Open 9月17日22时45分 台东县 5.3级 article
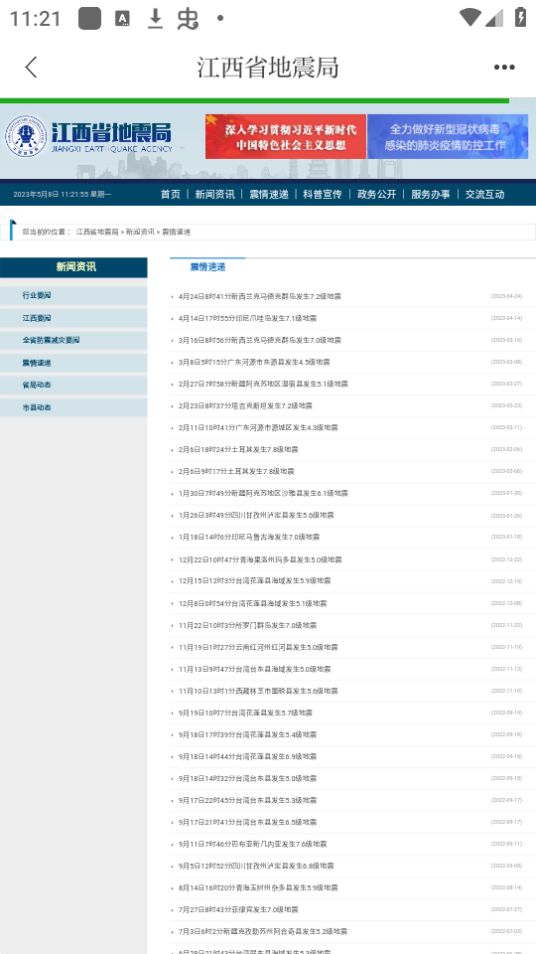This screenshot has height=954, width=536. tap(248, 800)
